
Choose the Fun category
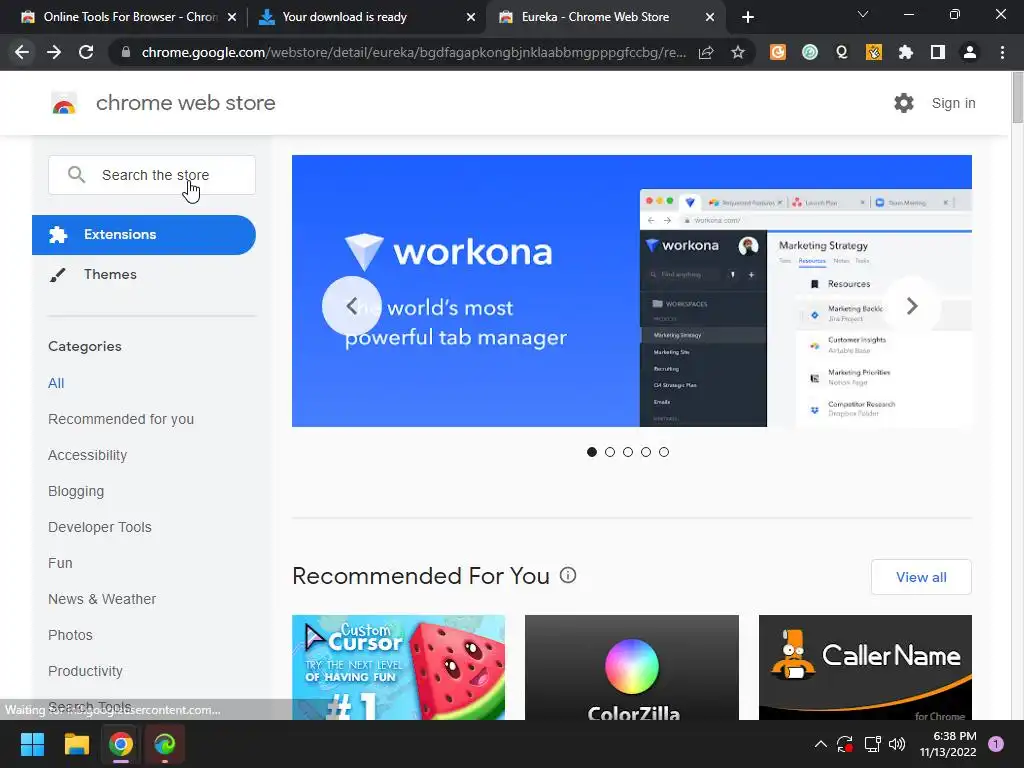point(60,563)
